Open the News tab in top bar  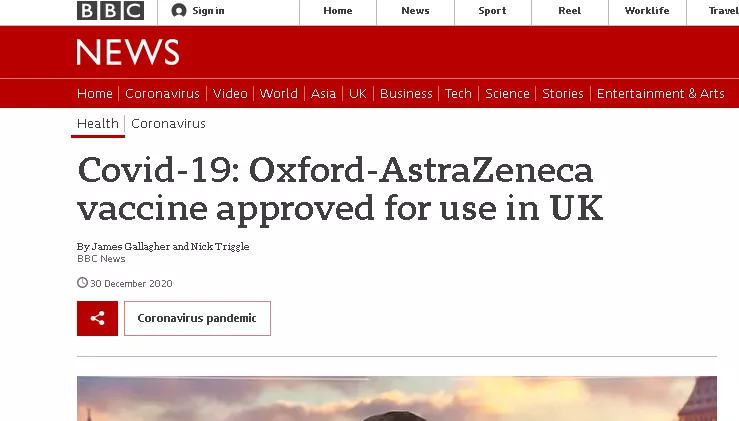tap(415, 11)
